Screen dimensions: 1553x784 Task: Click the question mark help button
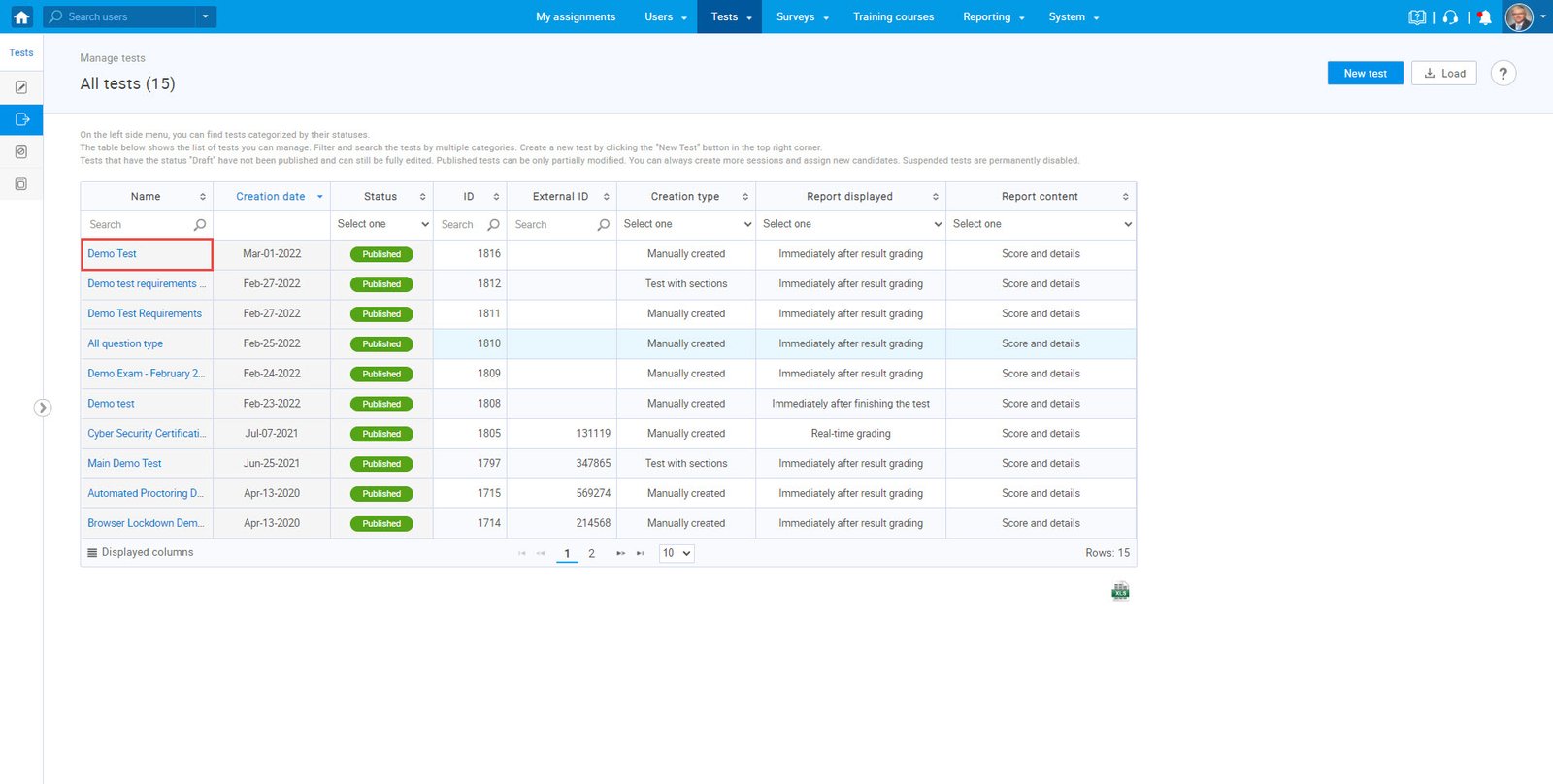(x=1503, y=74)
